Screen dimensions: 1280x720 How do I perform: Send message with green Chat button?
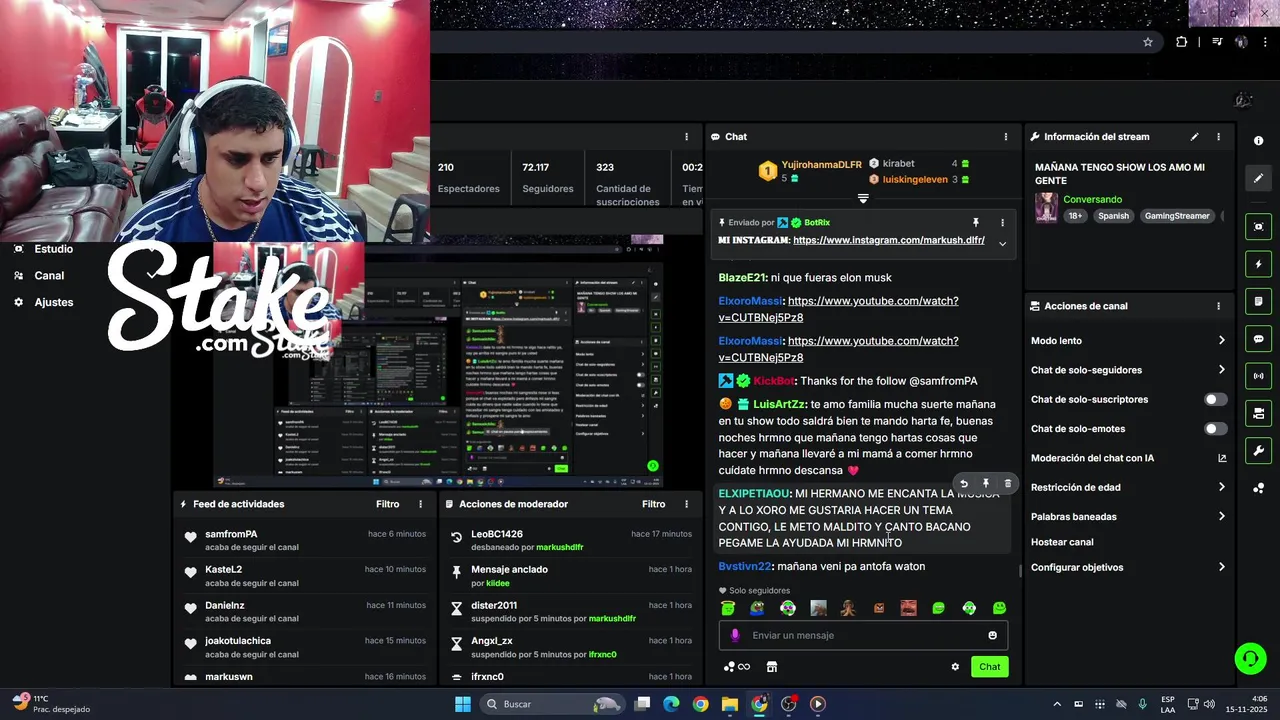point(989,667)
